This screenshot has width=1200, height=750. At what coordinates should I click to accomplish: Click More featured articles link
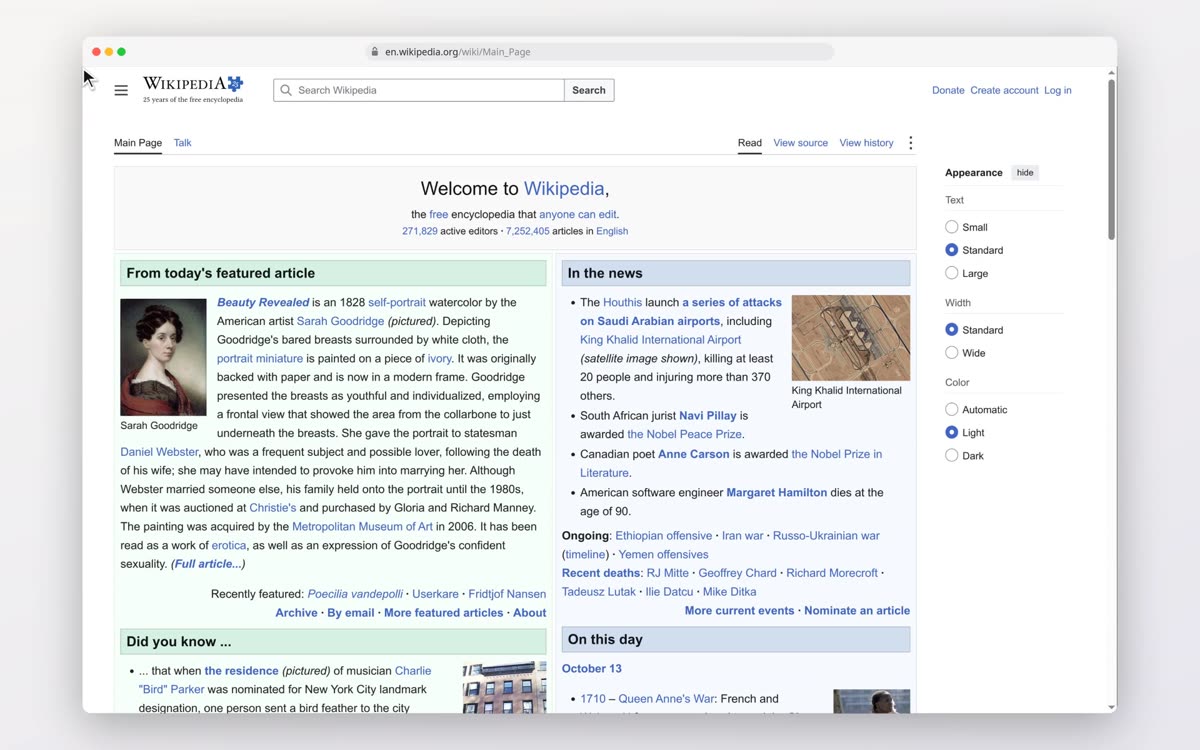tap(443, 613)
